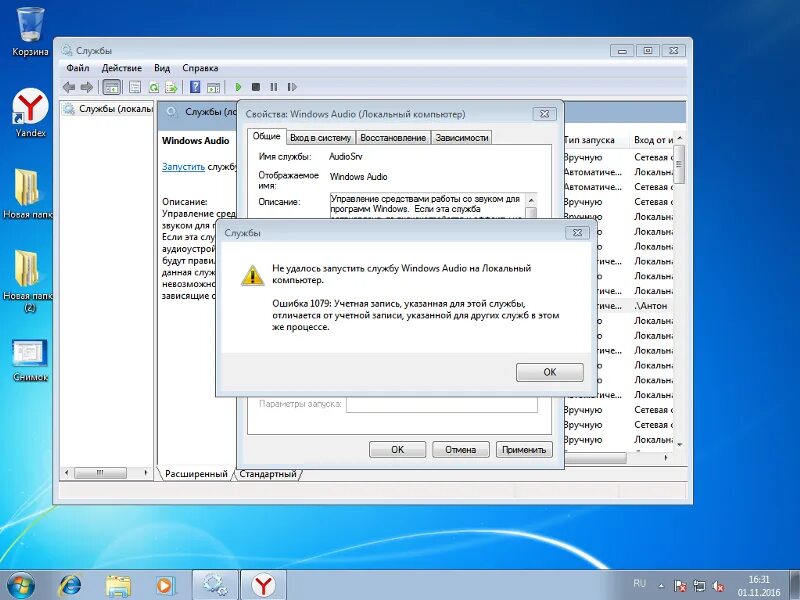The width and height of the screenshot is (800, 600).
Task: Open the Корзина desktop icon
Action: (x=31, y=31)
